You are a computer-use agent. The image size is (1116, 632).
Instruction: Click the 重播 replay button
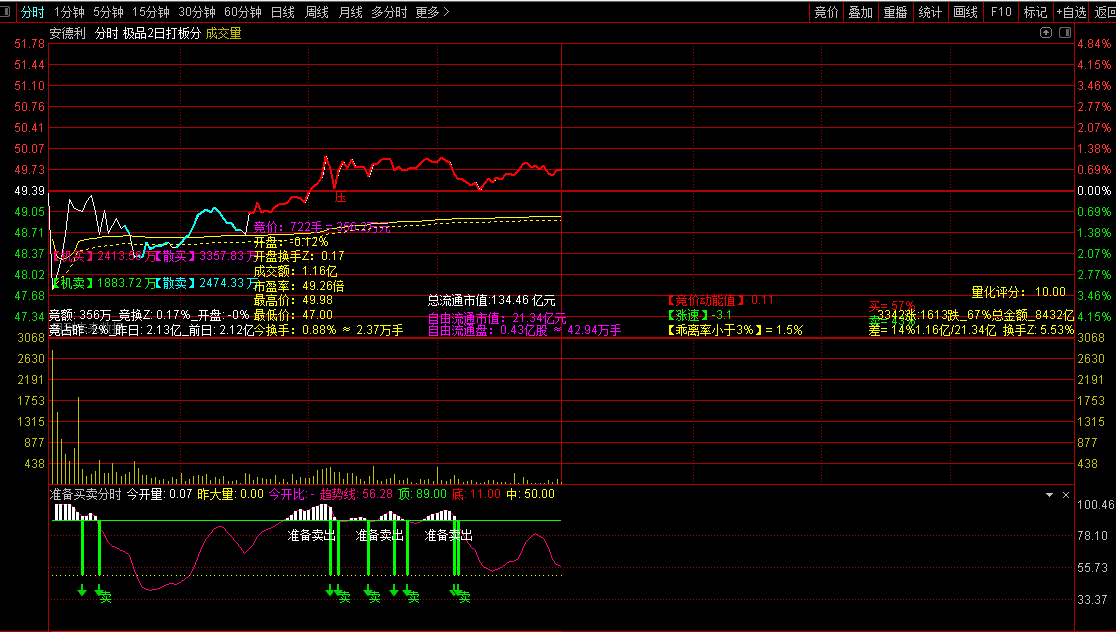[x=895, y=12]
